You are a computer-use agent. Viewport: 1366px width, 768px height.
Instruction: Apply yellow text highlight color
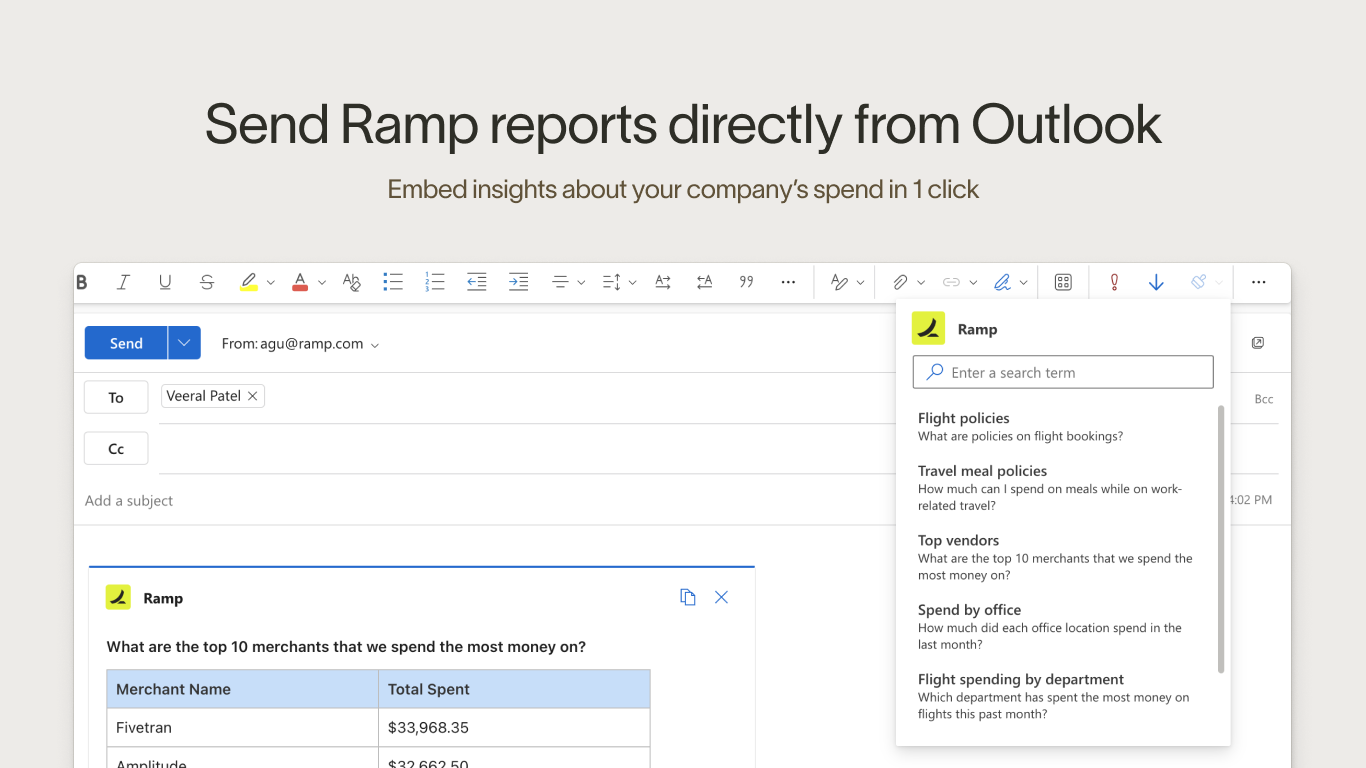[249, 283]
